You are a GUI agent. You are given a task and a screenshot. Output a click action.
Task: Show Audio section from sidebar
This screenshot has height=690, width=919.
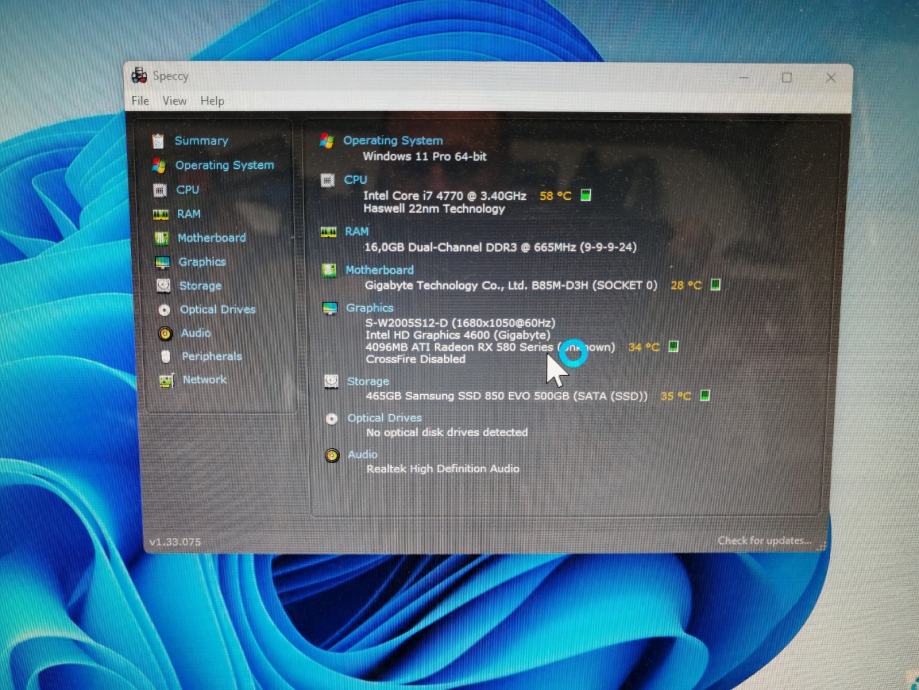(x=196, y=333)
